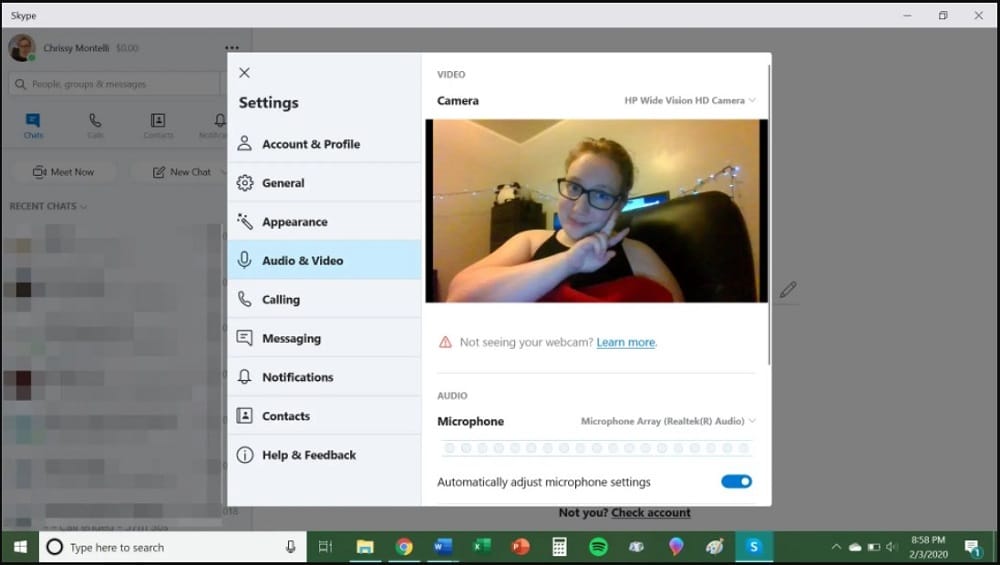The height and width of the screenshot is (565, 1000).
Task: Open PowerPoint from the taskbar
Action: point(520,547)
